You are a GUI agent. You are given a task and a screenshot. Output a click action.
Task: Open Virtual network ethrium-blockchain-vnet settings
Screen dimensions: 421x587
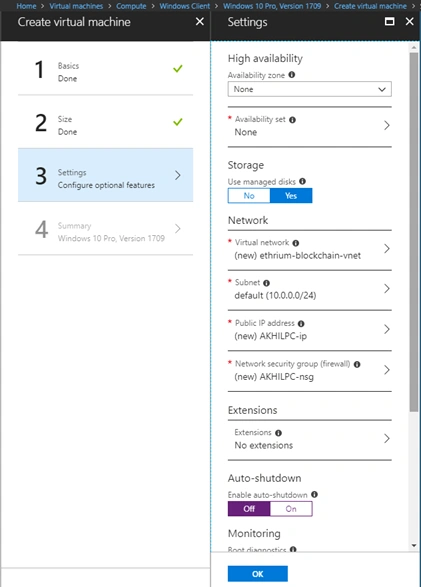pyautogui.click(x=309, y=249)
